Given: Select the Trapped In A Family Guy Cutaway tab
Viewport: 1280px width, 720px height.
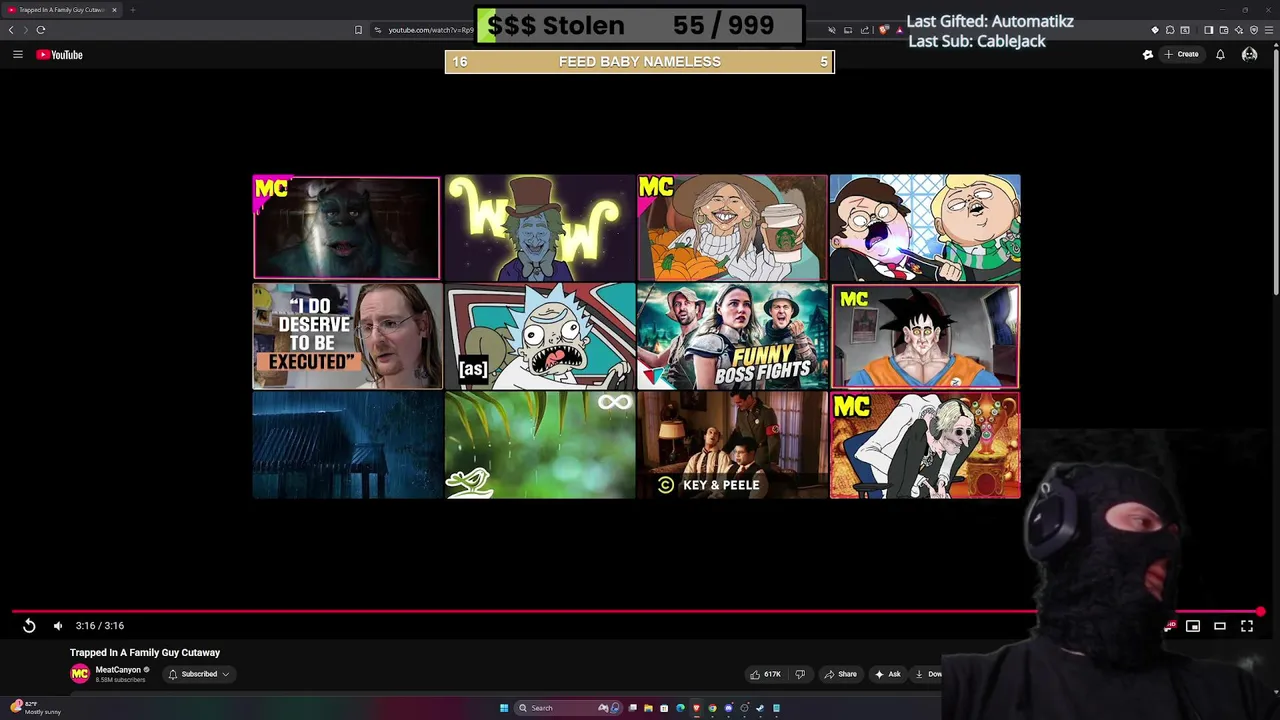Looking at the screenshot, I should (x=60, y=10).
